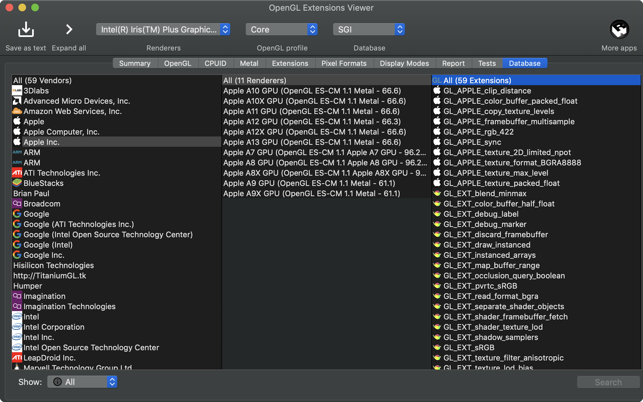Viewport: 643px width, 402px height.
Task: Select the Apple A8X GPU renderer row
Action: pos(326,173)
